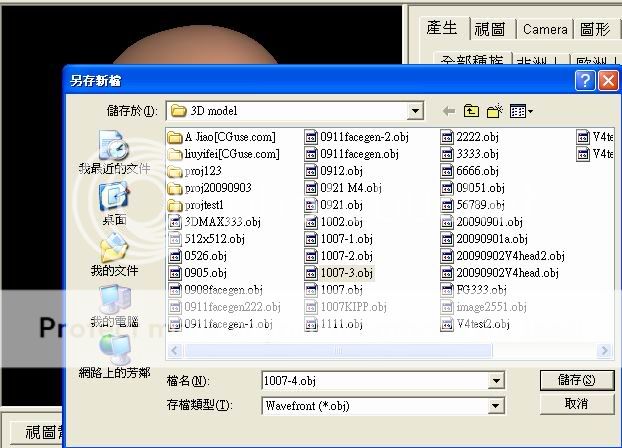
Task: Switch to the 產生 tab
Action: [442, 29]
